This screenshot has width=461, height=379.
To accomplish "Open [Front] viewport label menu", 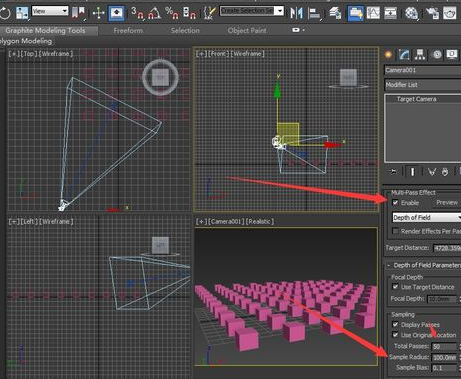I will click(218, 54).
